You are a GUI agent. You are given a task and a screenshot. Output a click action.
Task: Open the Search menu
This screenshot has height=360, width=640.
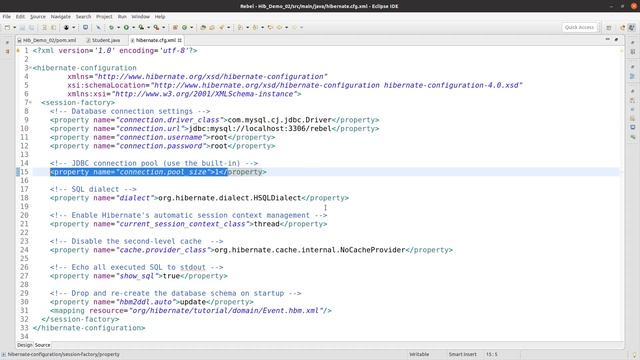(x=83, y=17)
